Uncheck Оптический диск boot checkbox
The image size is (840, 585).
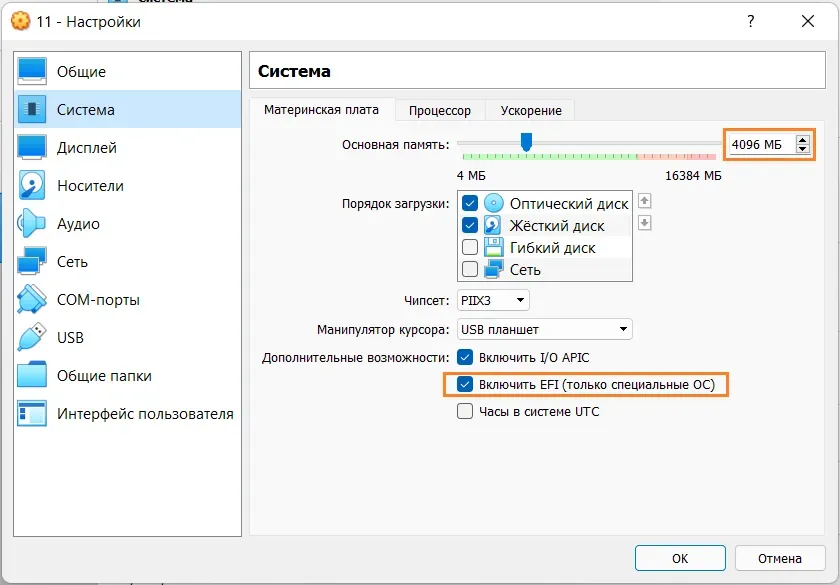coord(470,203)
